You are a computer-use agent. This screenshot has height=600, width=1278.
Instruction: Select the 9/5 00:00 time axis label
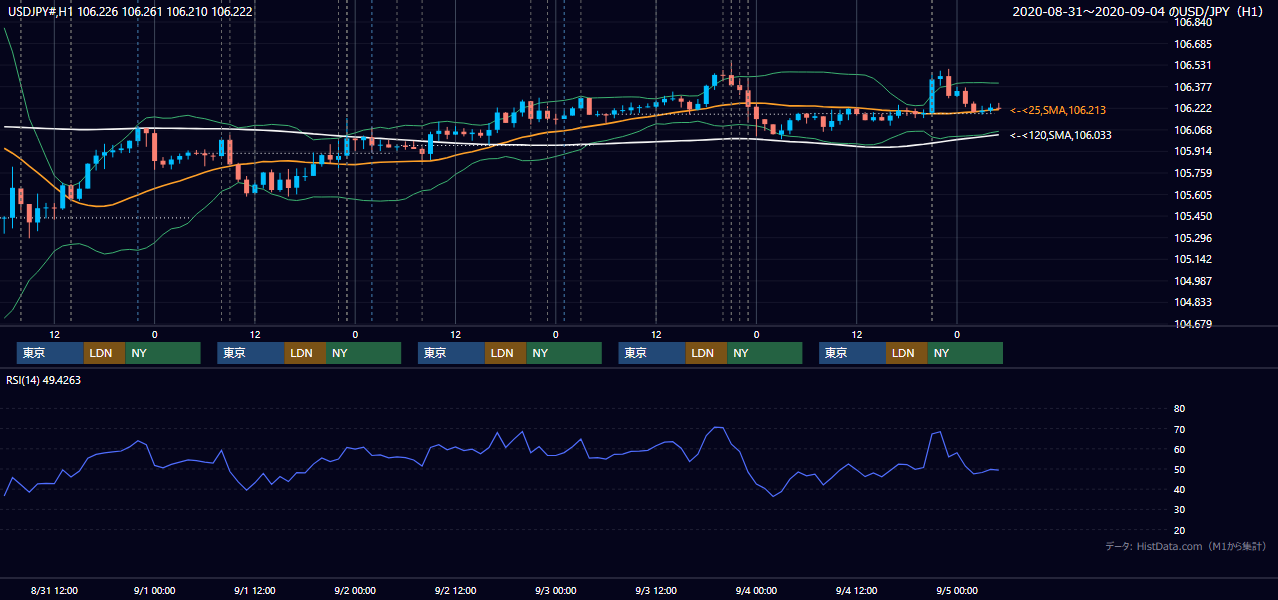(956, 590)
